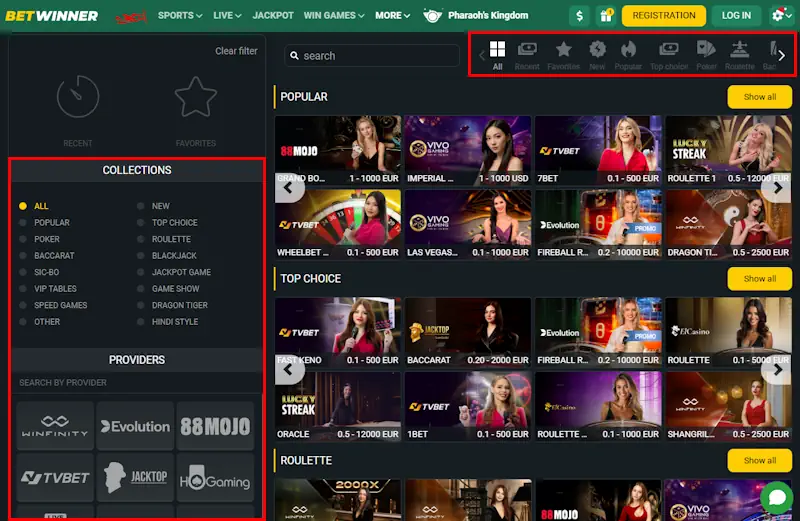Focus the Search by provider field
The height and width of the screenshot is (521, 800).
point(137,383)
